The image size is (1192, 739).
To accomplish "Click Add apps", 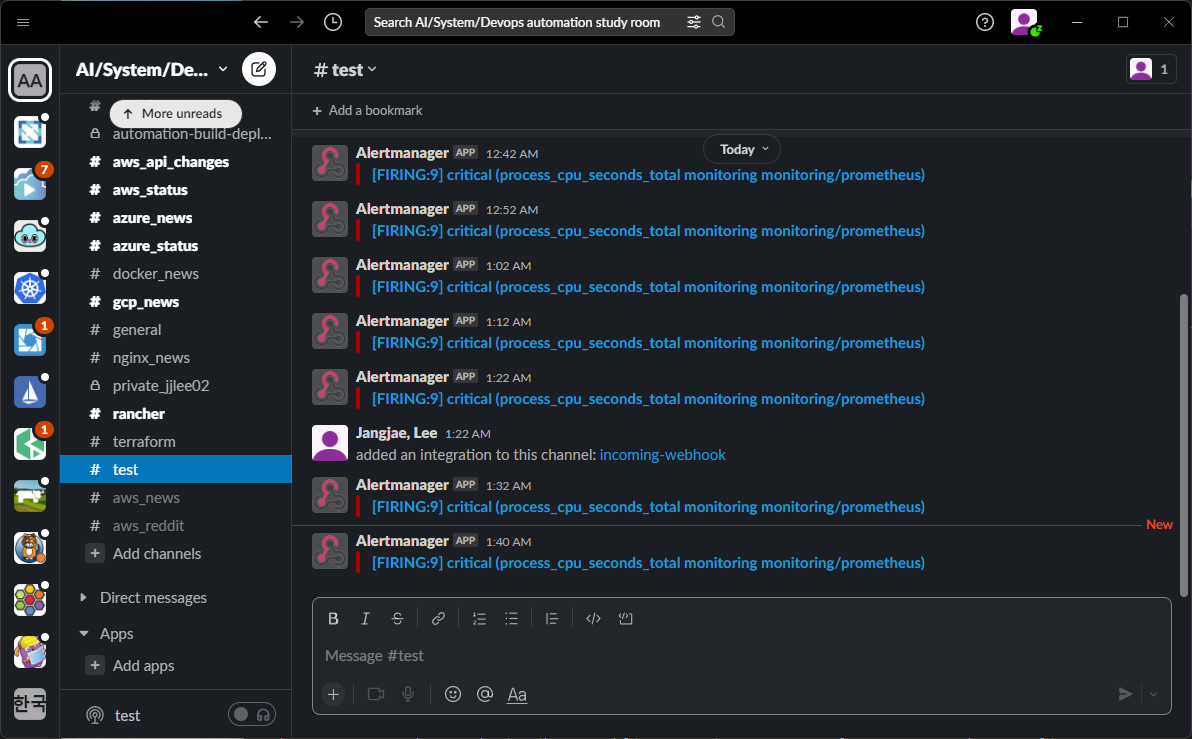I will click(143, 665).
